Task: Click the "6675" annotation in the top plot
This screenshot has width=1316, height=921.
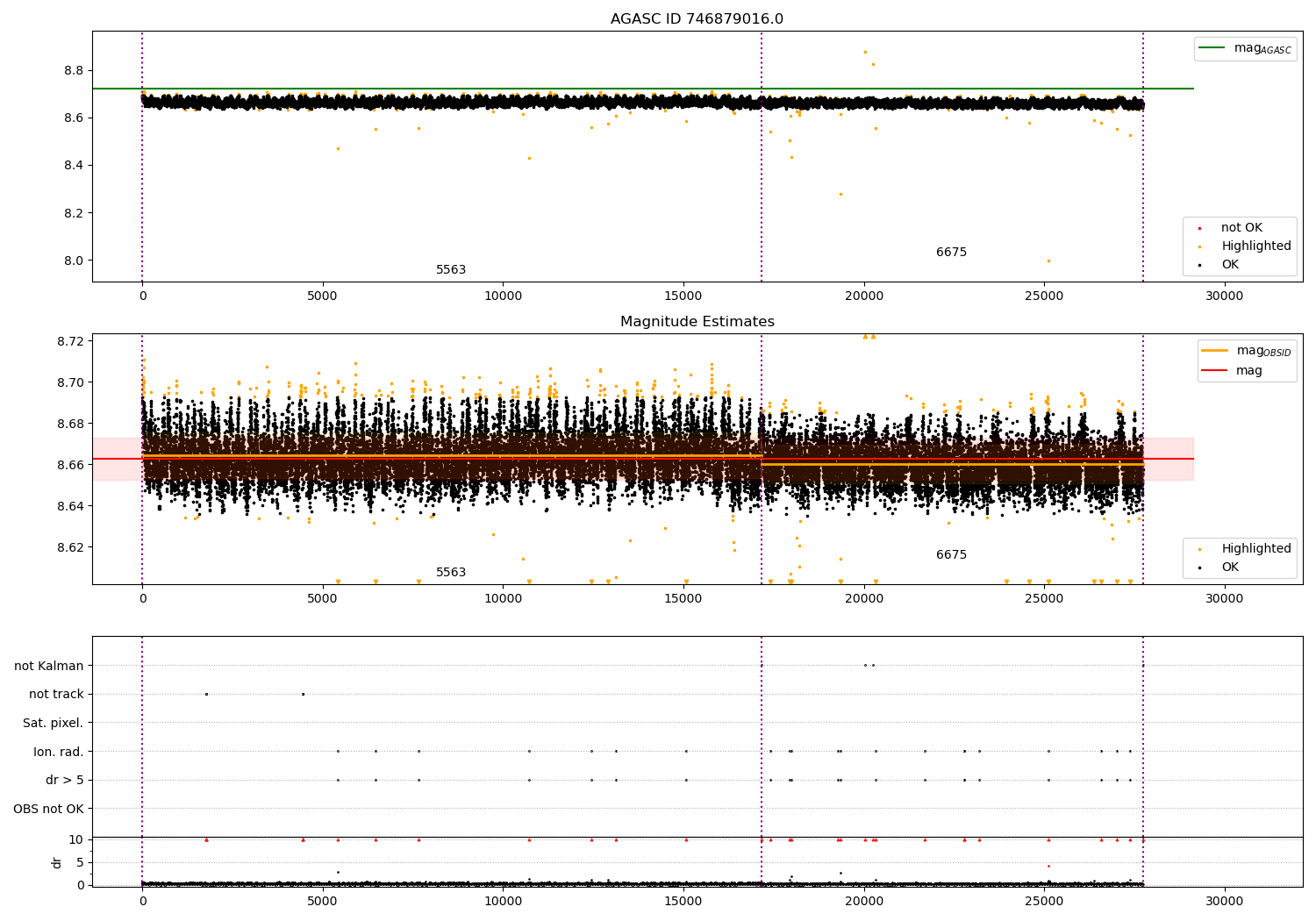Action: (951, 253)
